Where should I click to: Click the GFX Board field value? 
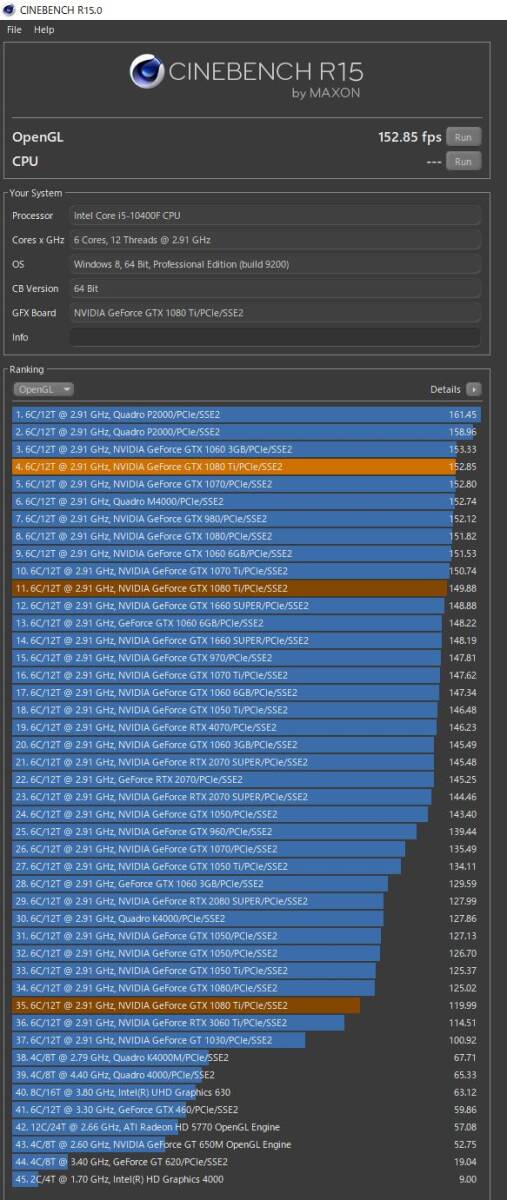[275, 313]
